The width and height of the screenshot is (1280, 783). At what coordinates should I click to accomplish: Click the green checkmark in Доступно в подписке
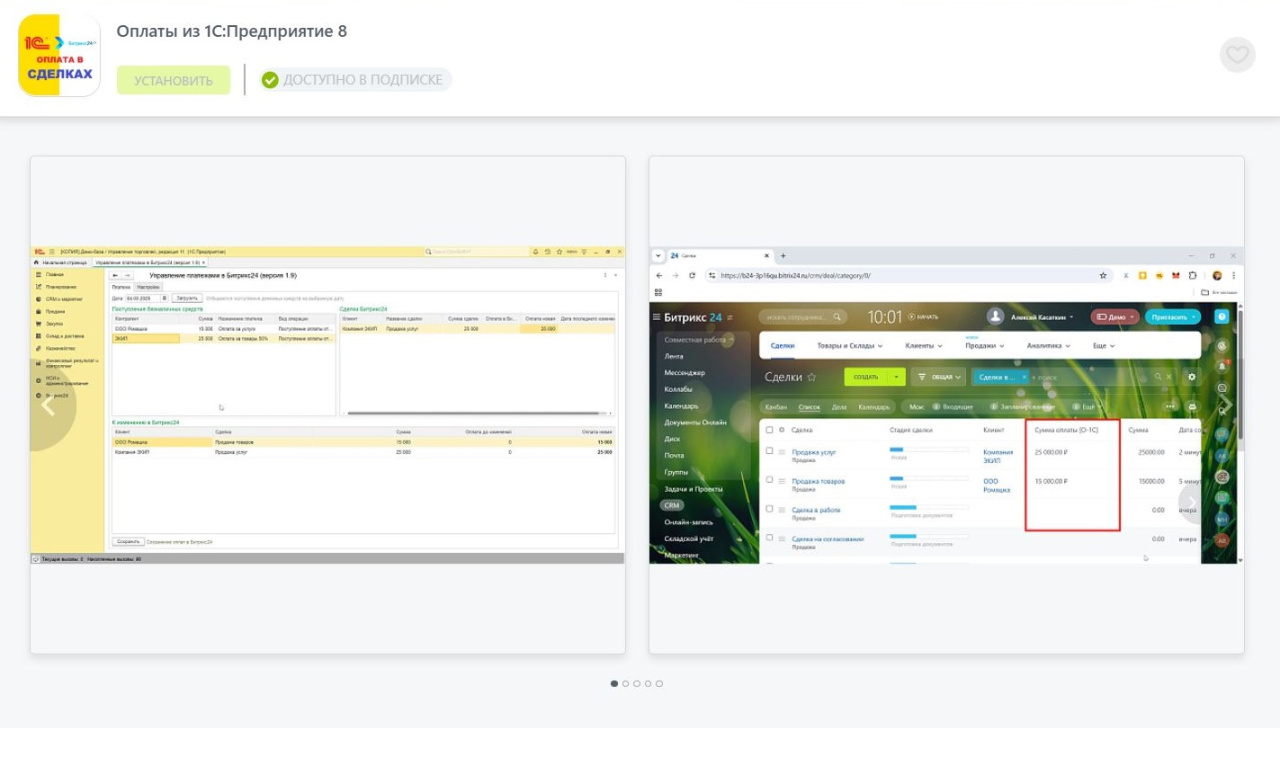pos(270,80)
